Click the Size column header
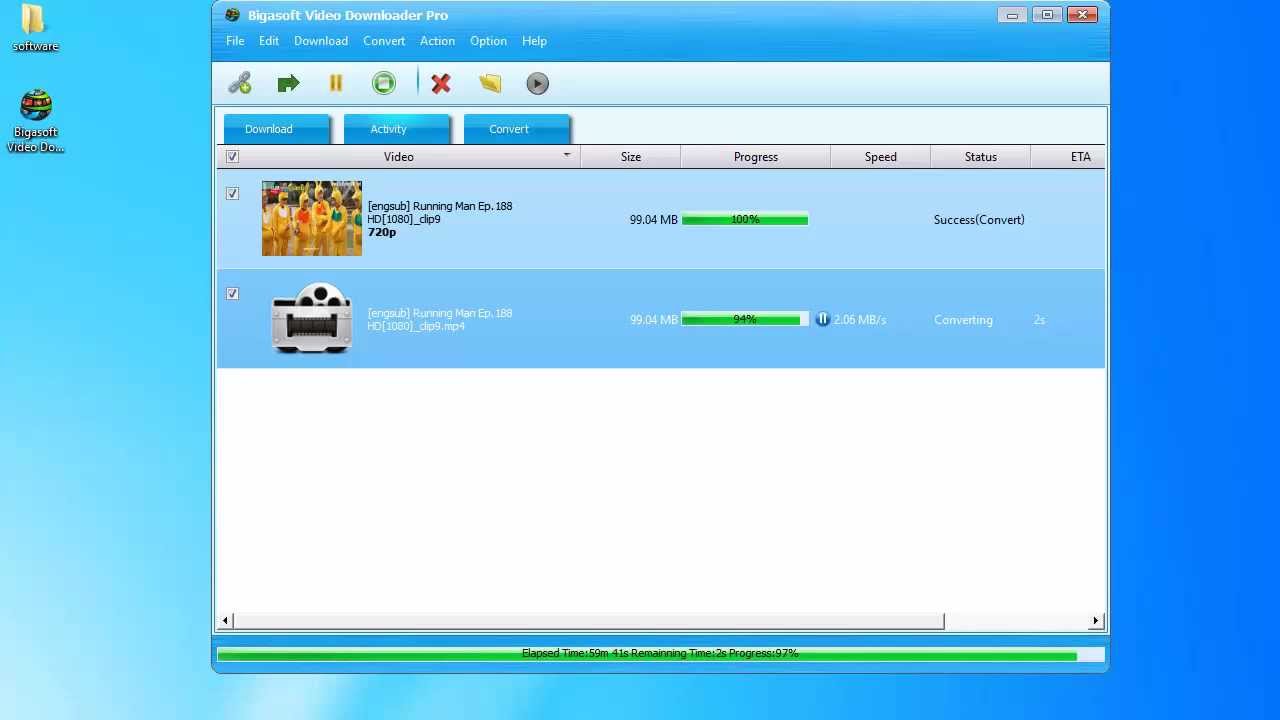This screenshot has width=1280, height=720. 630,157
